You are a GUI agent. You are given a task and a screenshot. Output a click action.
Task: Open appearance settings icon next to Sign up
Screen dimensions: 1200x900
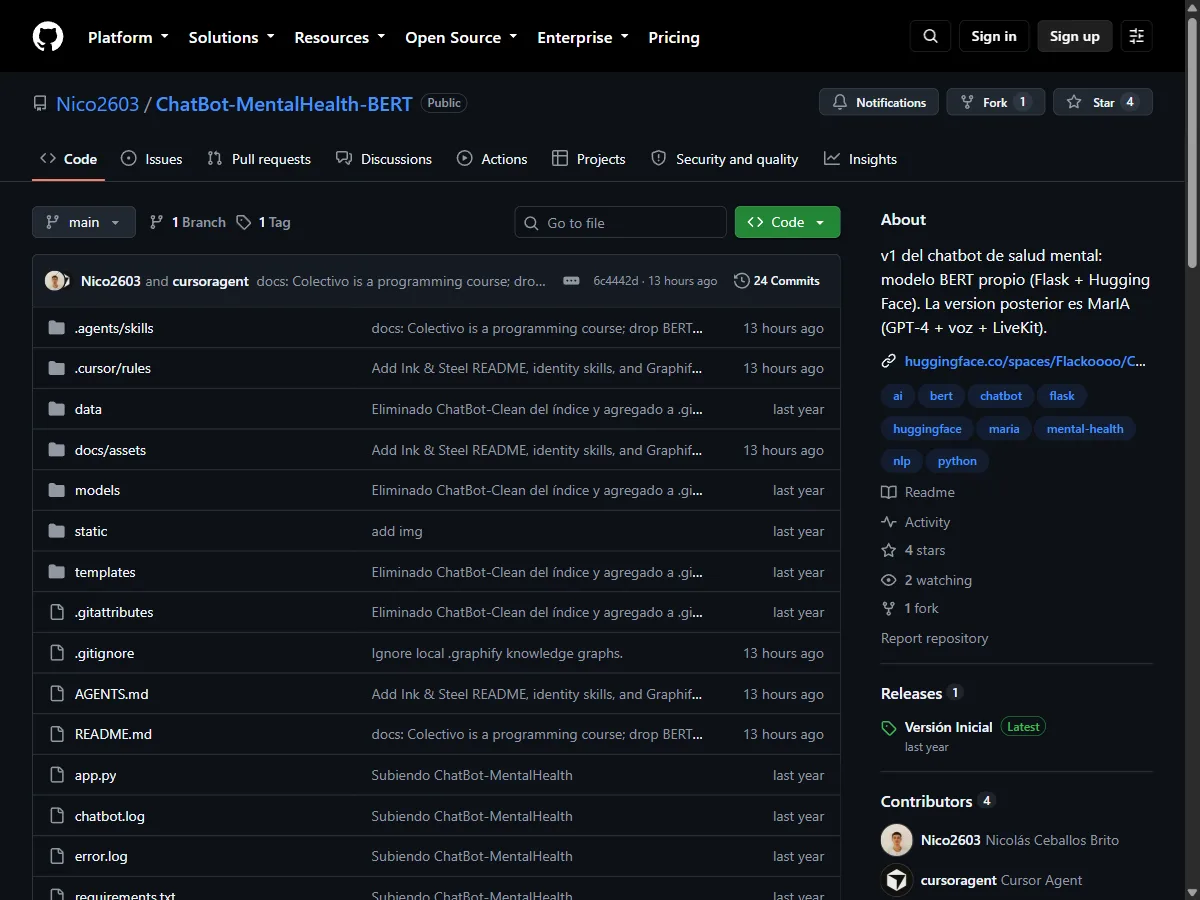(1136, 36)
